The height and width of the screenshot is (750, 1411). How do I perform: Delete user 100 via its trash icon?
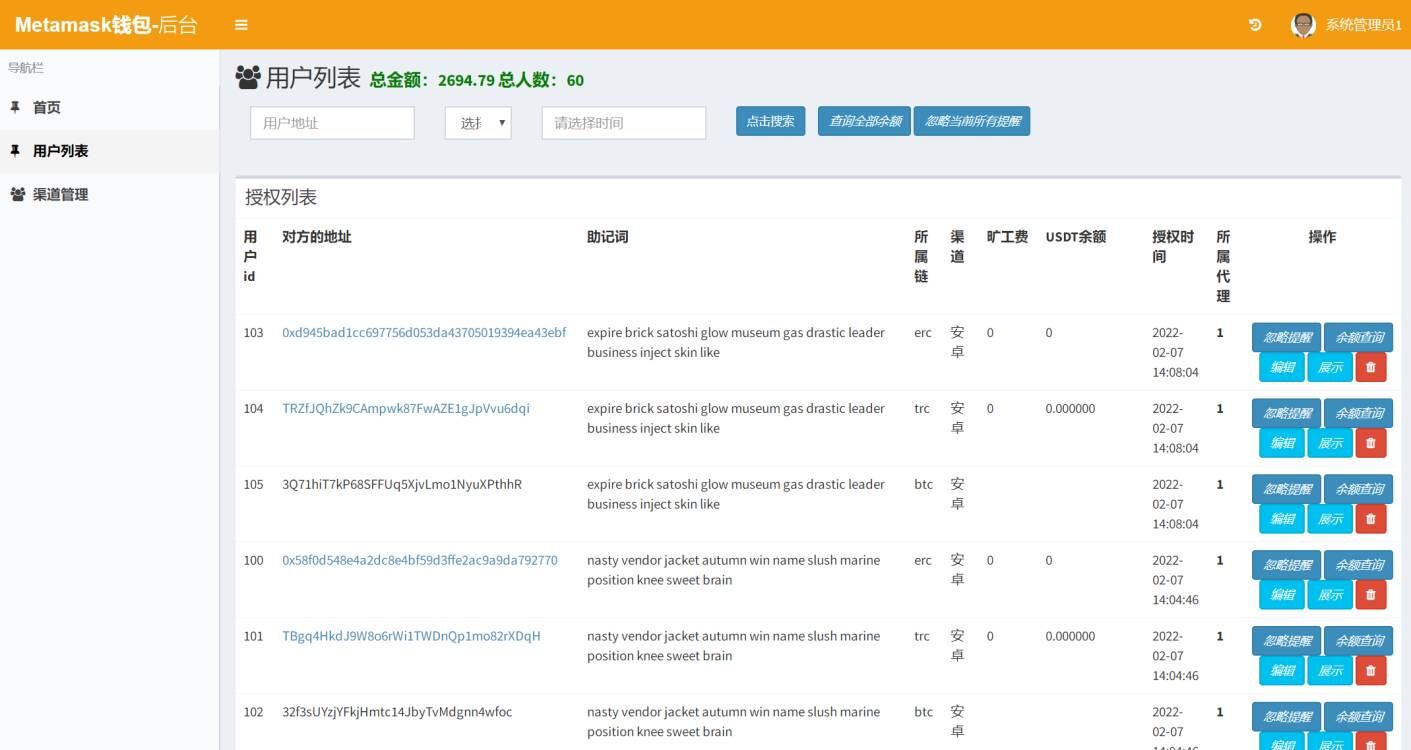1371,594
